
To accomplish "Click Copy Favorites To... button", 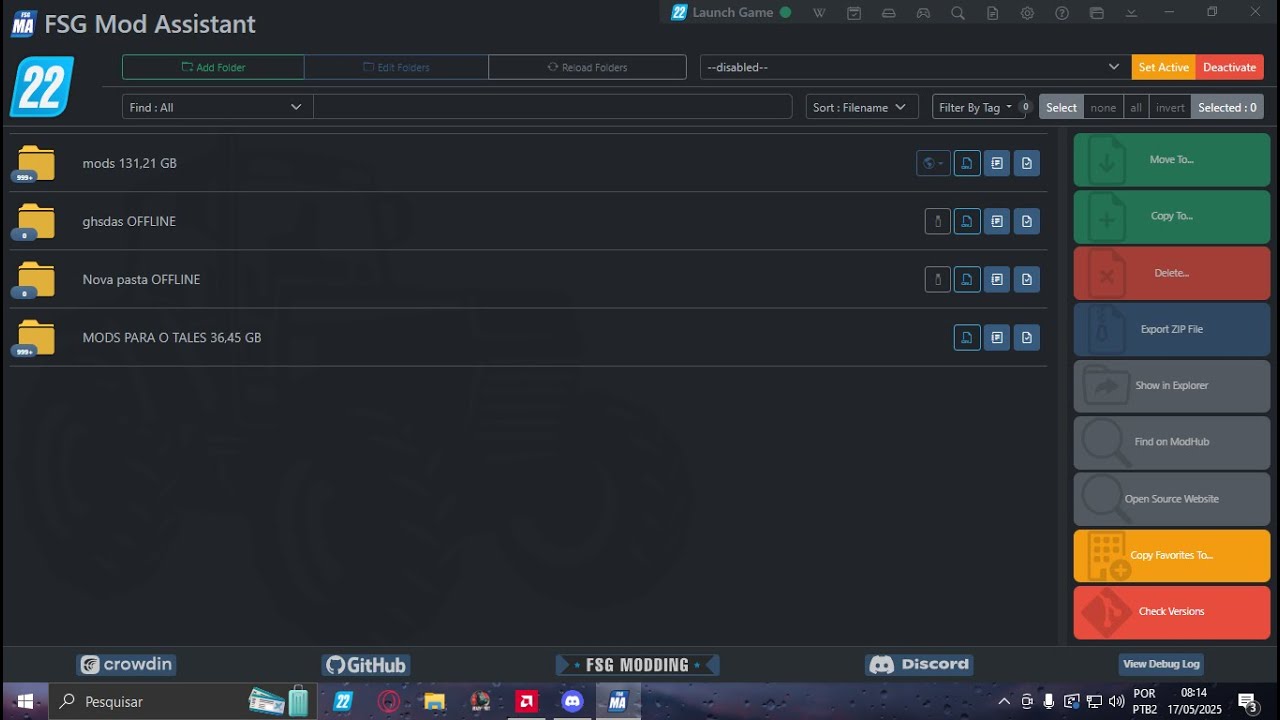I will click(1172, 555).
